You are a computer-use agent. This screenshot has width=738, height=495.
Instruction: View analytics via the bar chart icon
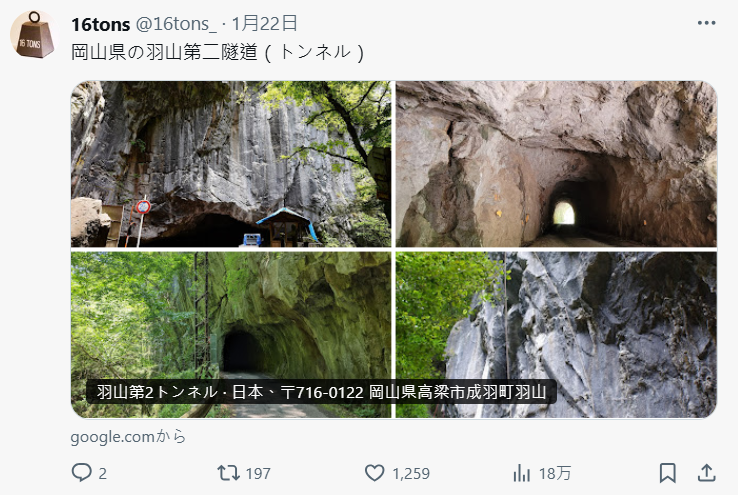click(x=521, y=473)
